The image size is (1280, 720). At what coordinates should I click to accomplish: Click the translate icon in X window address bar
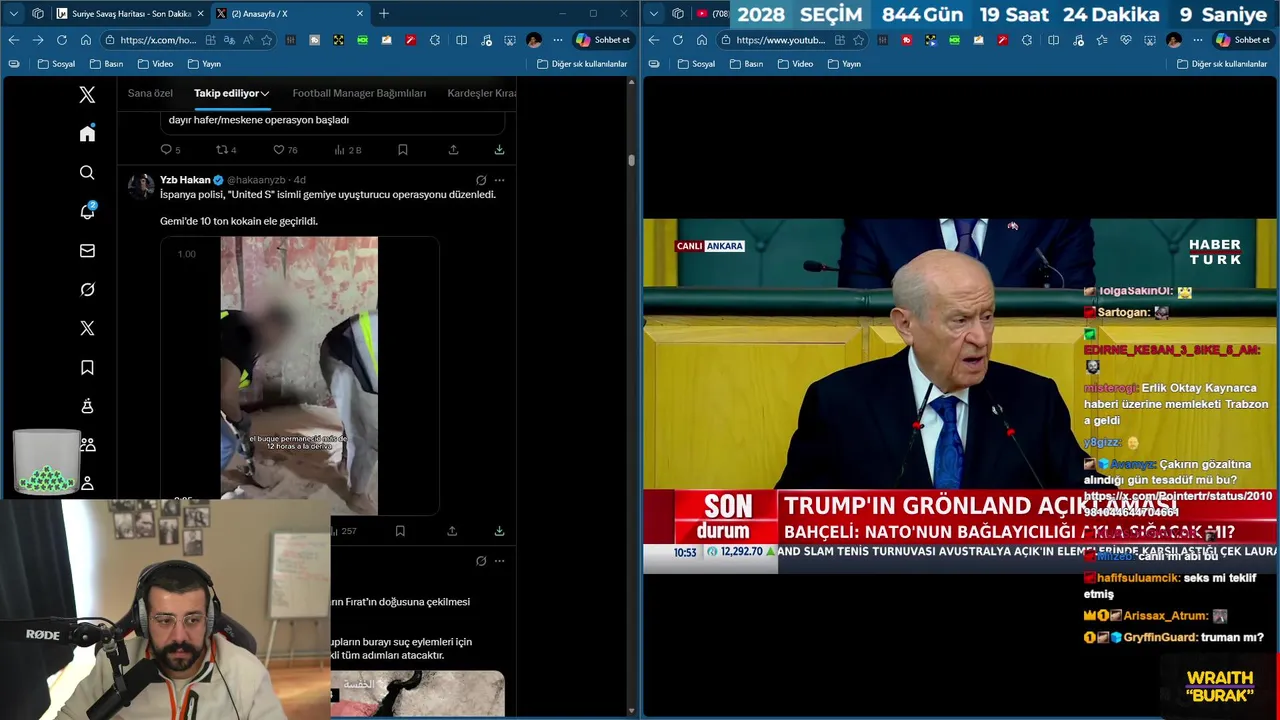coord(229,40)
